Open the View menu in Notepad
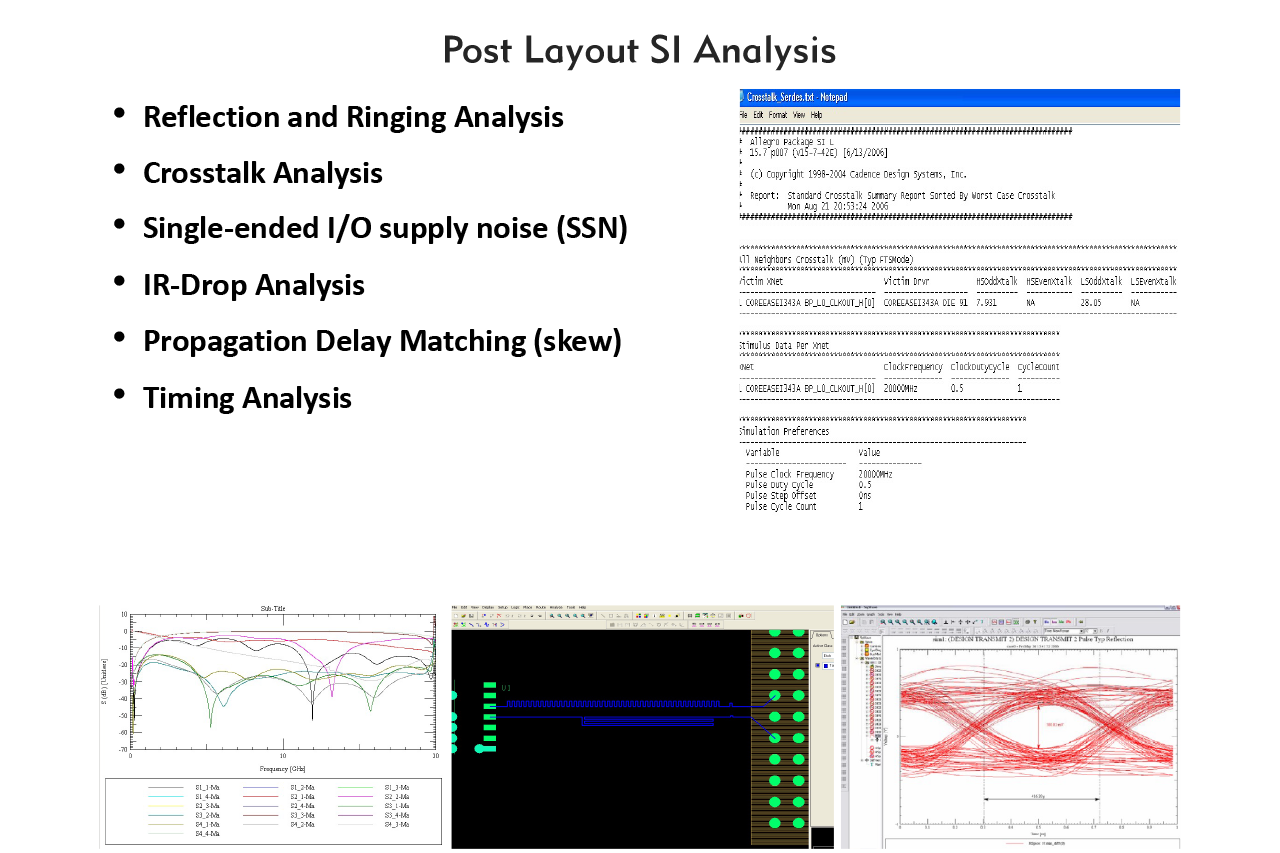Screen dimensions: 1280x853 click(x=799, y=115)
